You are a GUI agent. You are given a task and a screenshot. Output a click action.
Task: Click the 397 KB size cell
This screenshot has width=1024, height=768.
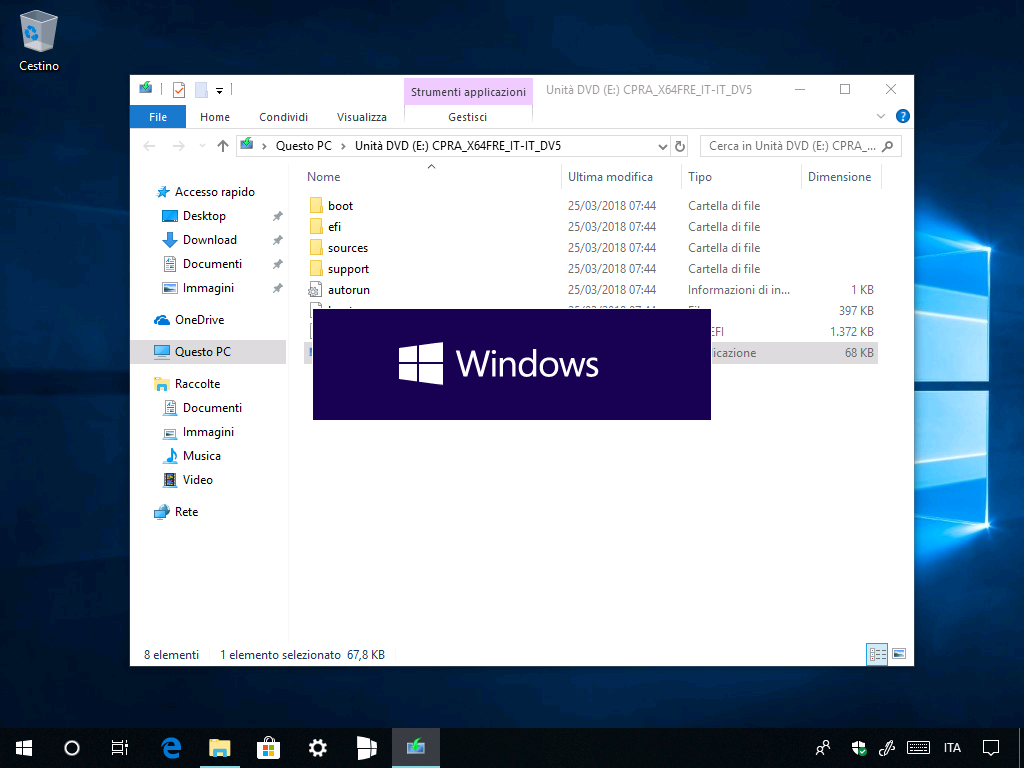pyautogui.click(x=856, y=311)
